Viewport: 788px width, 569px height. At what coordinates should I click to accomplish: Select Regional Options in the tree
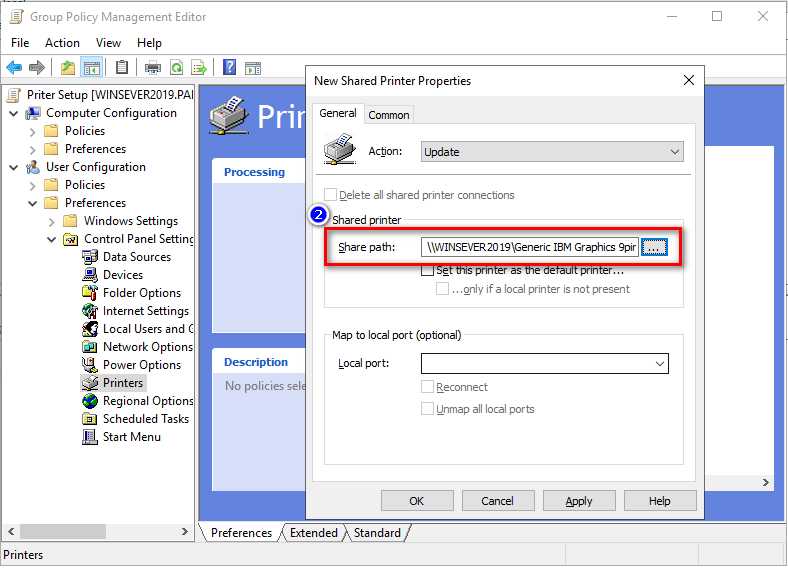pyautogui.click(x=148, y=402)
